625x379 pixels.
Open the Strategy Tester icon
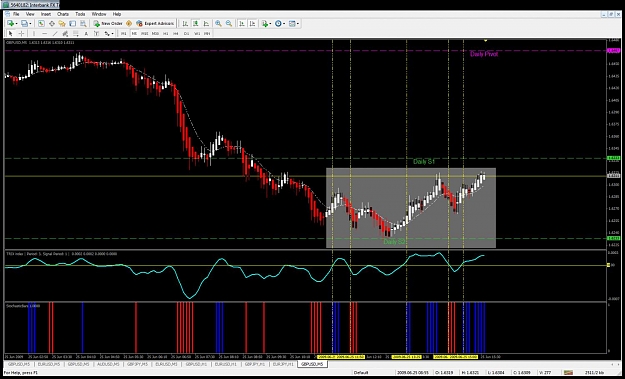tap(83, 24)
